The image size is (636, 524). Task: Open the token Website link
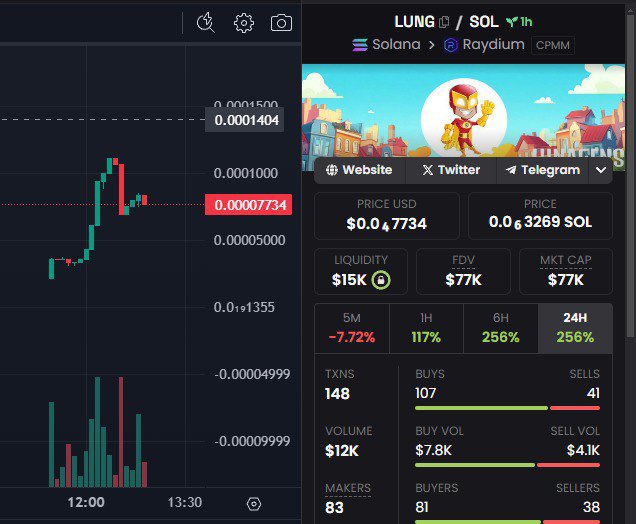click(x=359, y=170)
